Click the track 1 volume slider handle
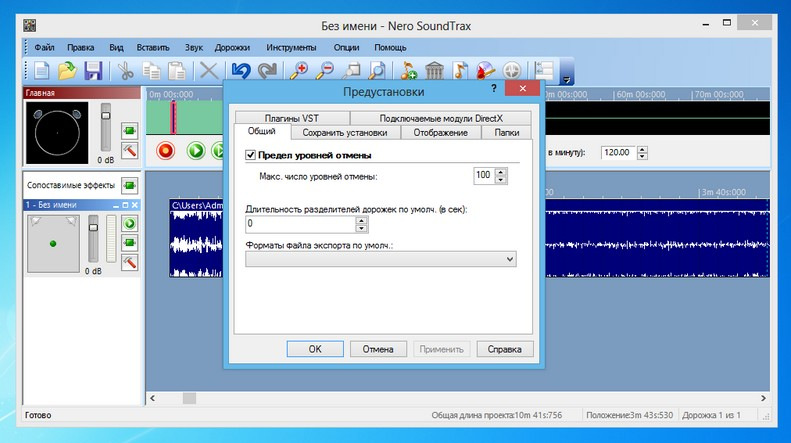Screen dimensions: 791x443 pyautogui.click(x=93, y=228)
